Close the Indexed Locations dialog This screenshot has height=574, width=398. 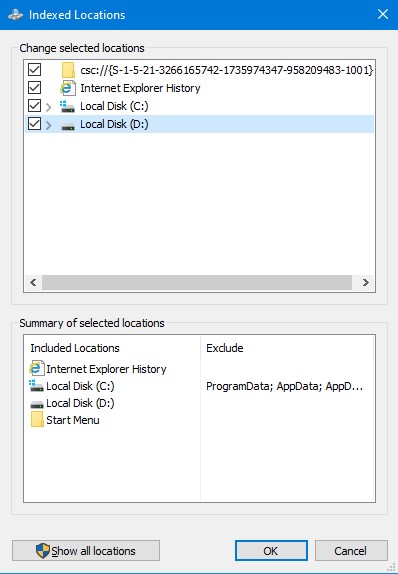coord(383,15)
